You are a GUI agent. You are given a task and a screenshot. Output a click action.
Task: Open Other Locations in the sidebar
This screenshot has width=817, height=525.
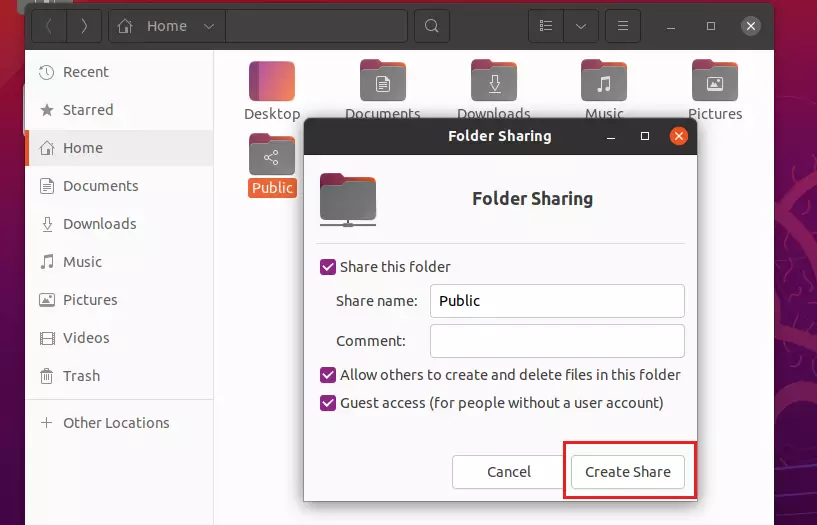point(119,423)
